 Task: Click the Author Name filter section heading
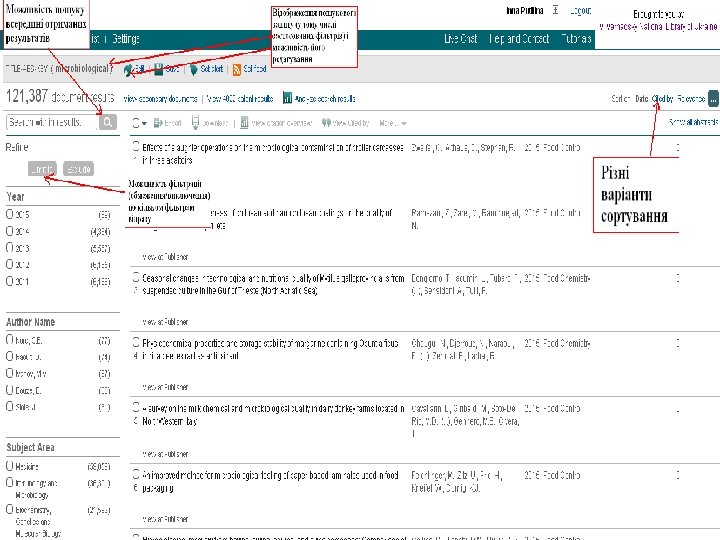pos(30,322)
